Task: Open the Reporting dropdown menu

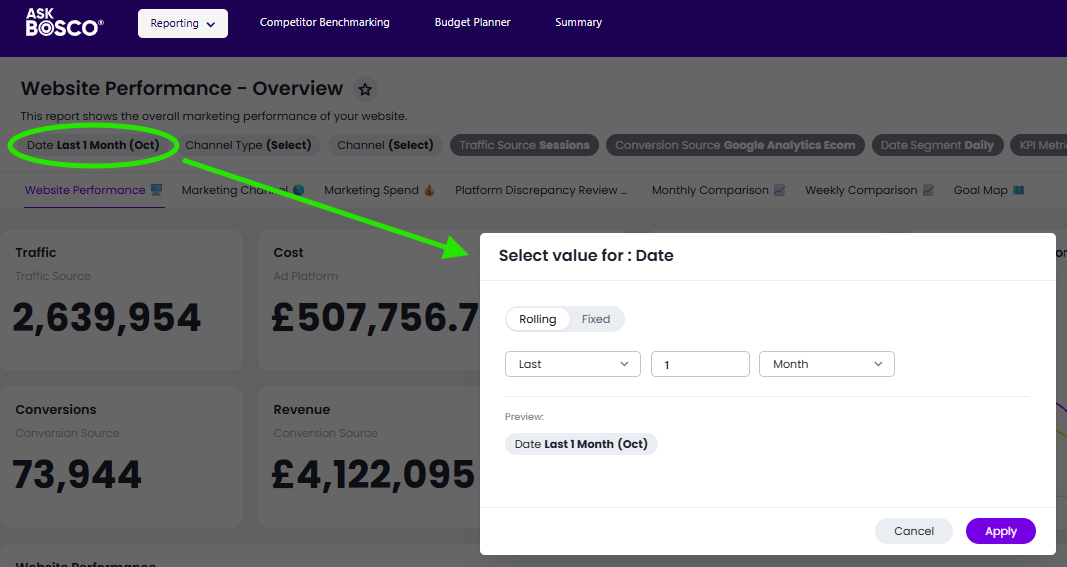Action: [183, 24]
